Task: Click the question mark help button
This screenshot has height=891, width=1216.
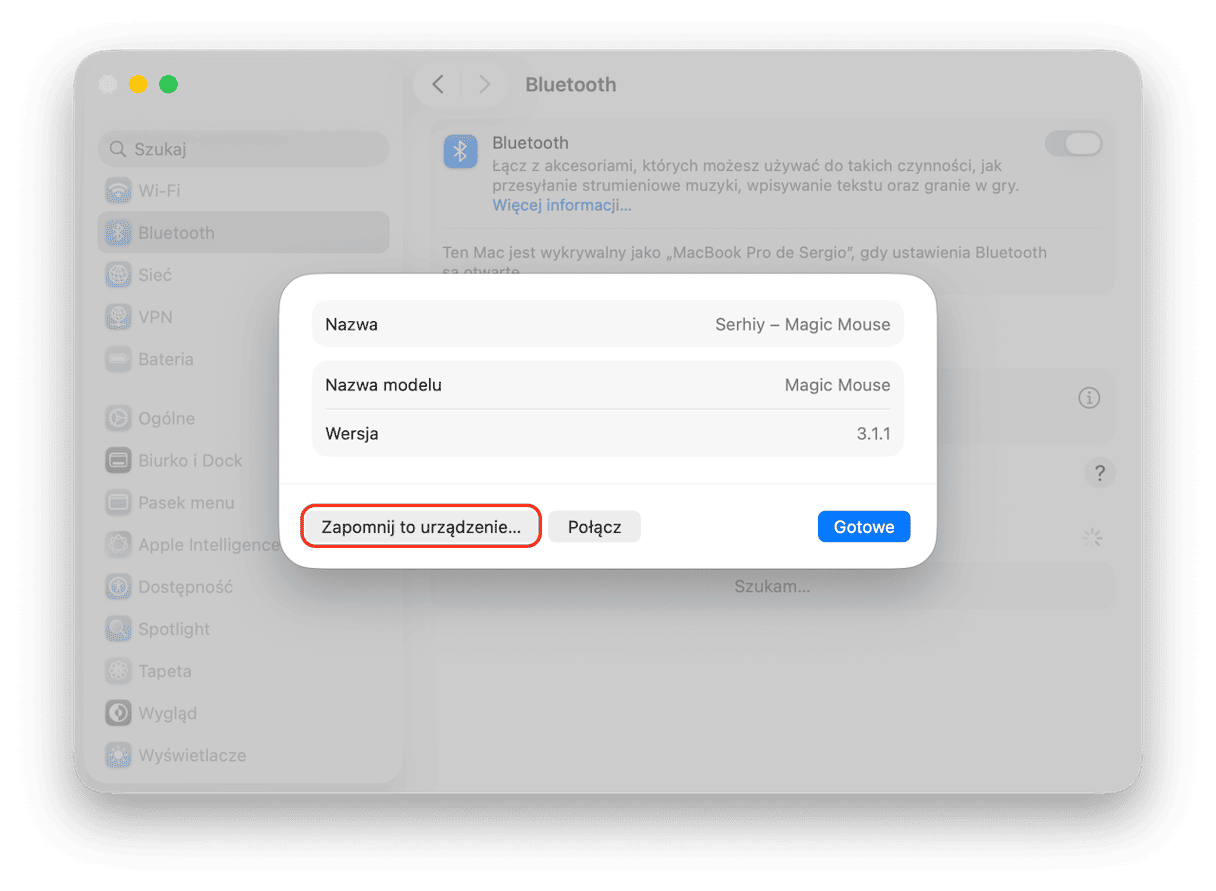Action: tap(1100, 473)
